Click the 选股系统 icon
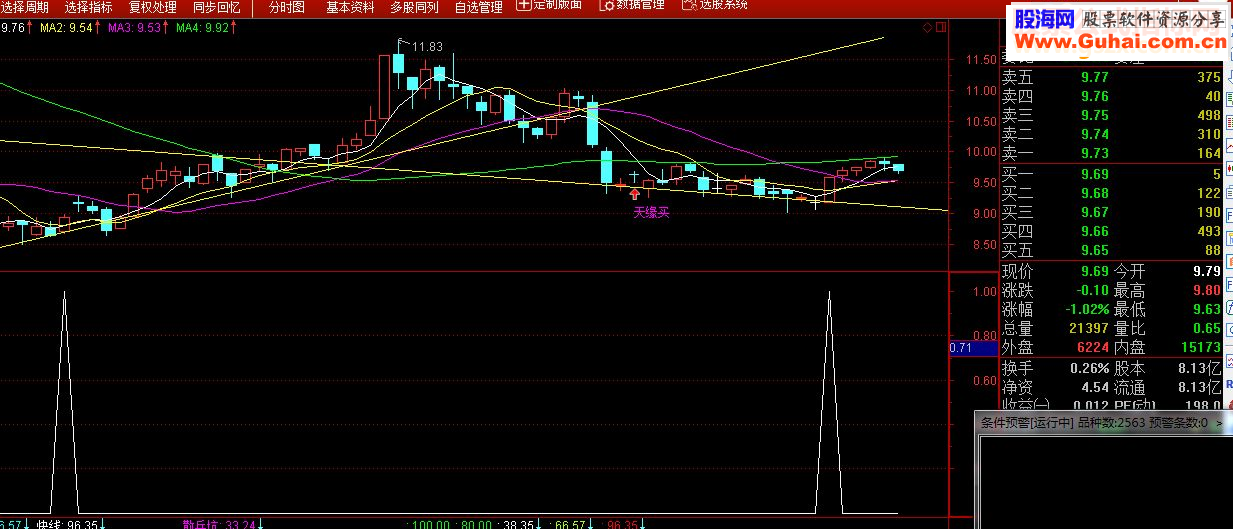 [689, 5]
